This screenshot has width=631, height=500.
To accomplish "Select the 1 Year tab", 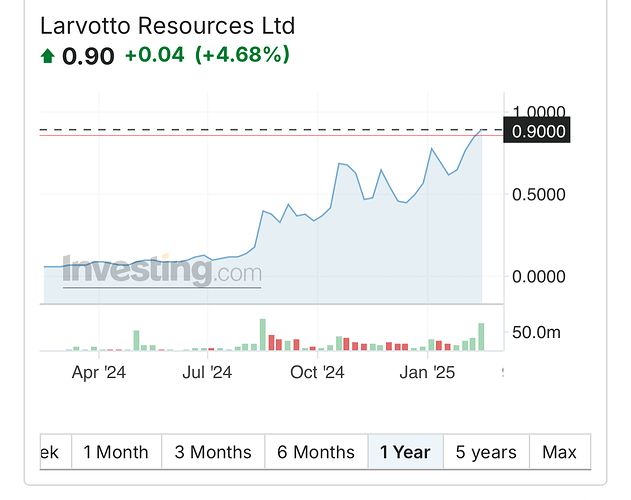I will tap(406, 452).
